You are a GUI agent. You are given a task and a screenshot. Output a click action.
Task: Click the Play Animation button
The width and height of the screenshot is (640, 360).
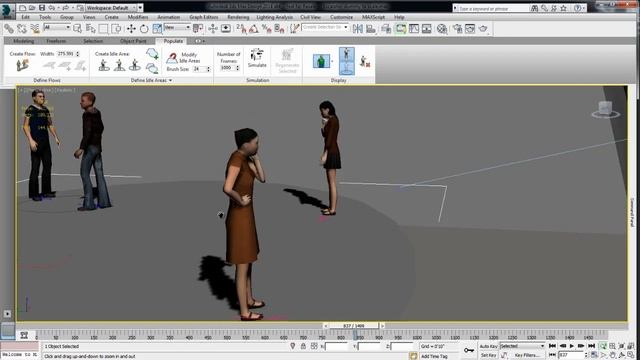(x=572, y=346)
